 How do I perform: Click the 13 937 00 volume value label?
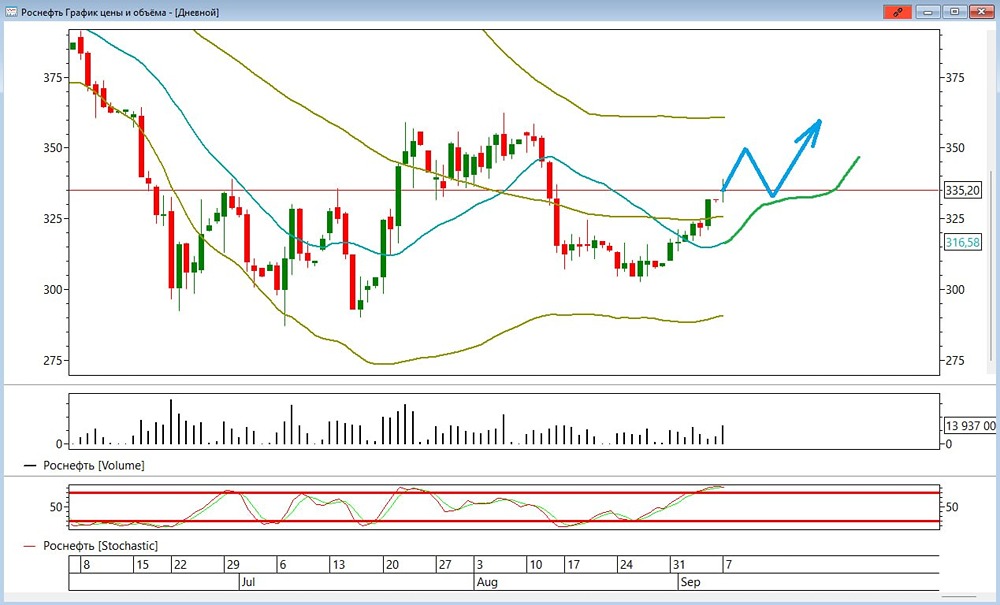970,425
